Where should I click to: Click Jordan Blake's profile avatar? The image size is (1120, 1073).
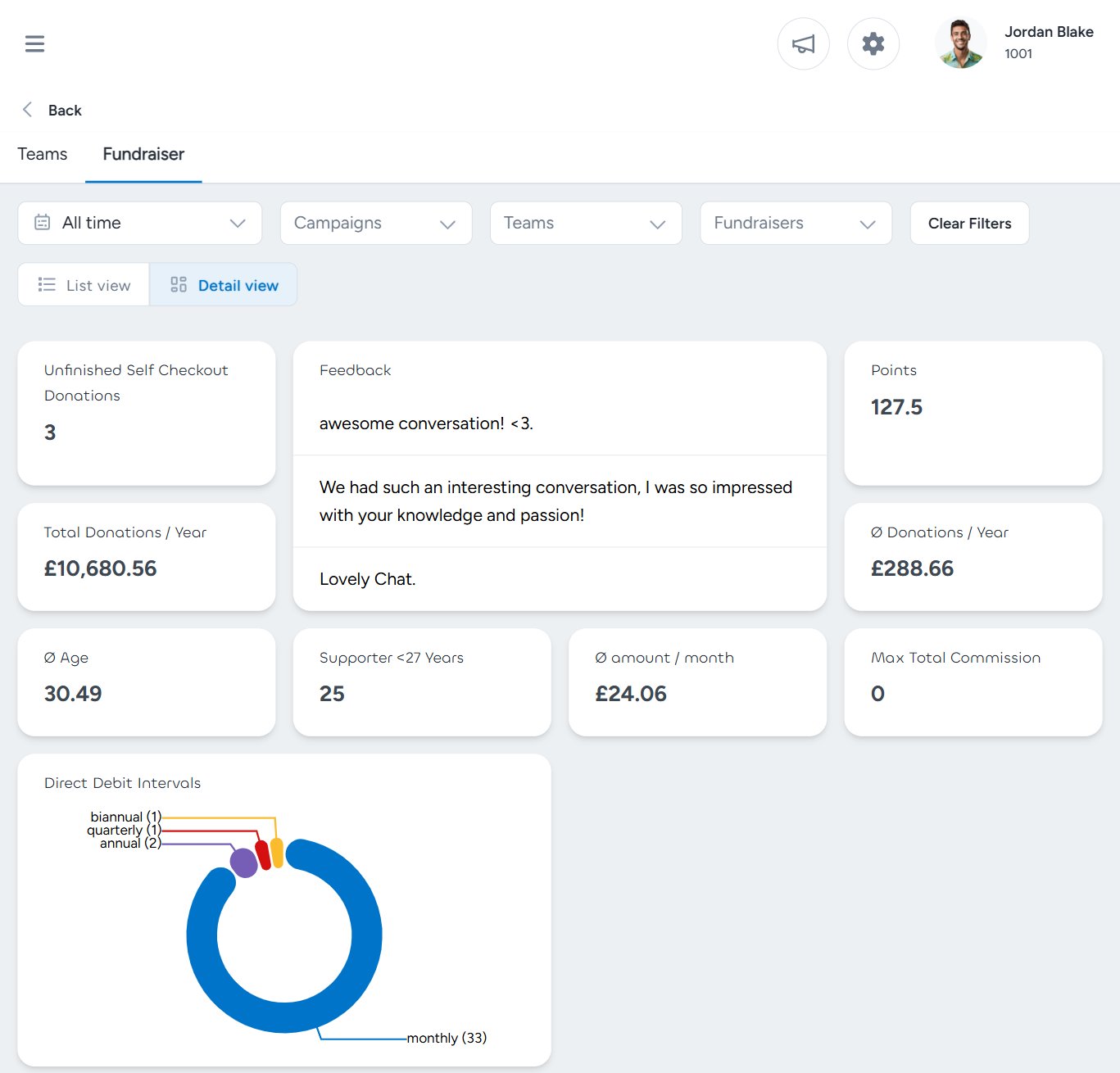[960, 43]
